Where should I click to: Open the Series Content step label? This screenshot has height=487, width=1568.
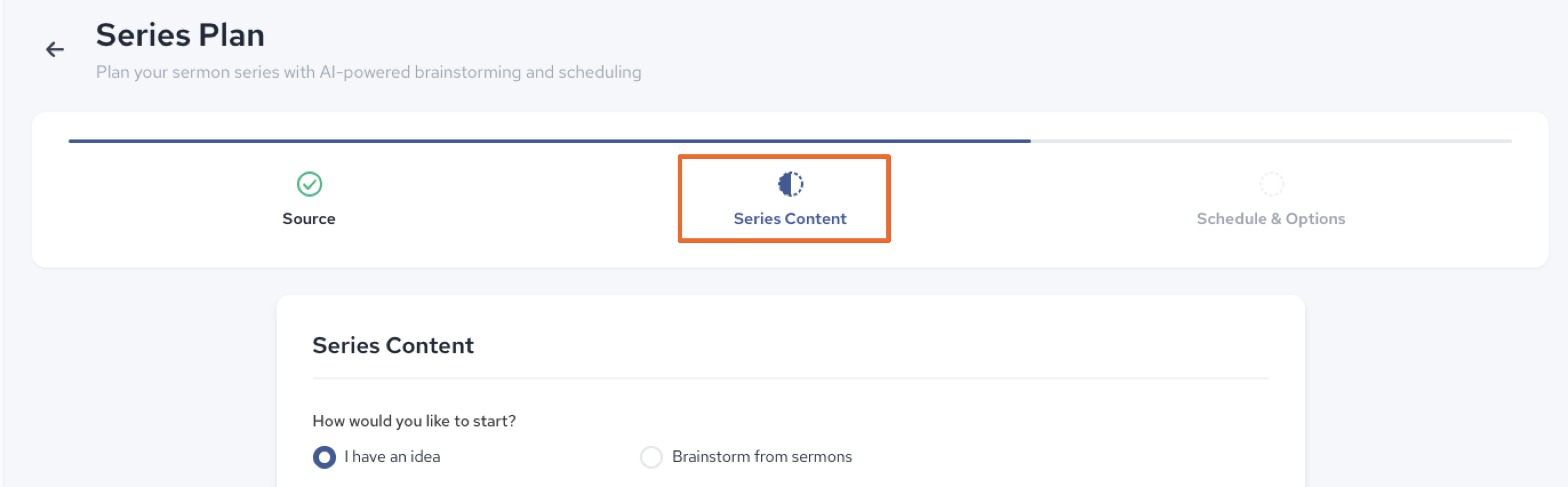click(x=790, y=218)
